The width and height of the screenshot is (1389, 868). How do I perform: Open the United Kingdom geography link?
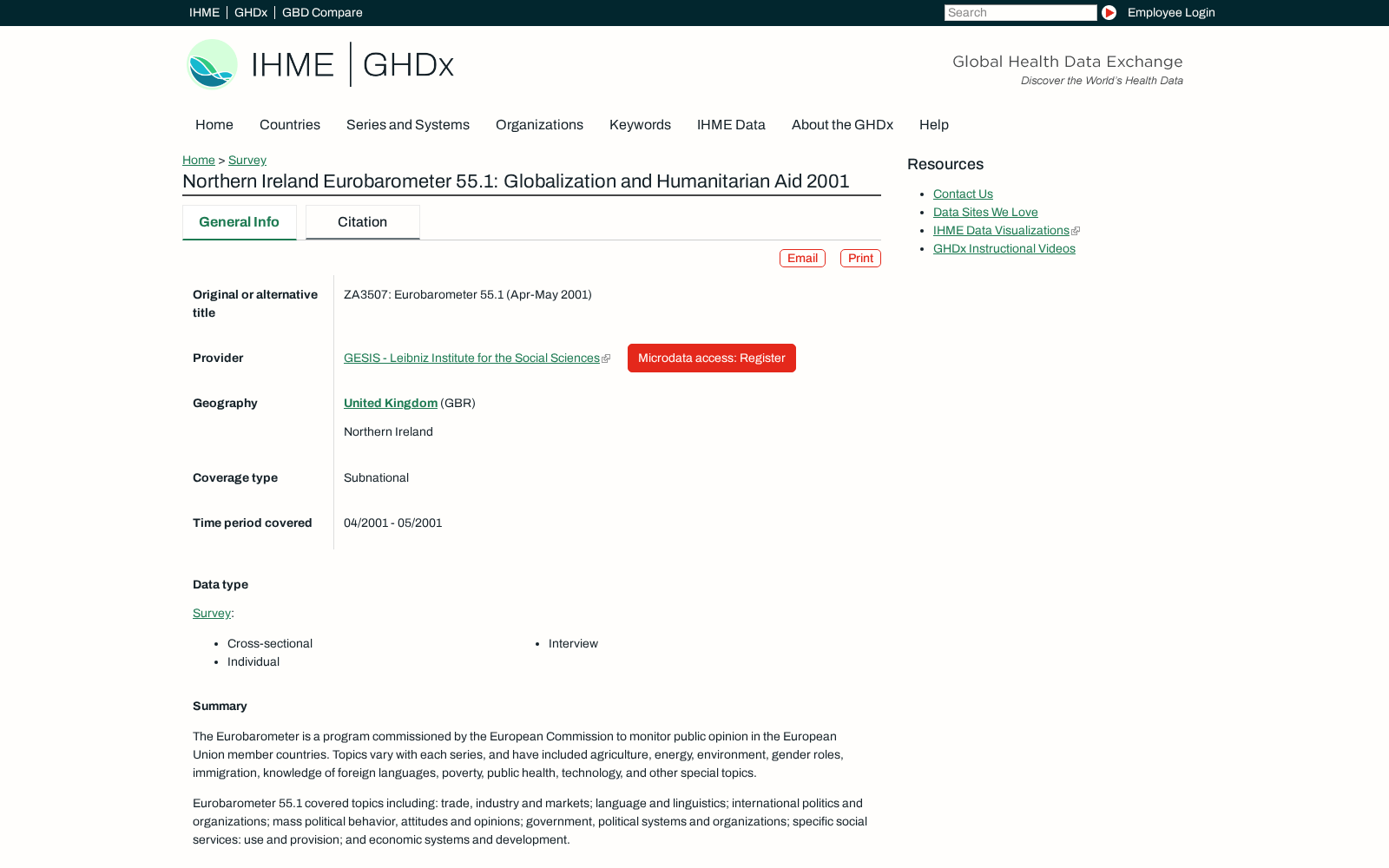(391, 403)
